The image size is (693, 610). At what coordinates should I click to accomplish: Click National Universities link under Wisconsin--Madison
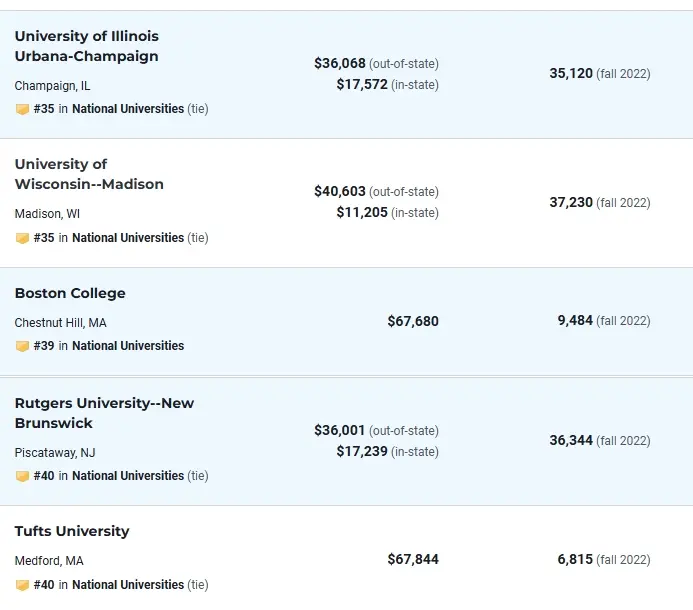(x=128, y=238)
